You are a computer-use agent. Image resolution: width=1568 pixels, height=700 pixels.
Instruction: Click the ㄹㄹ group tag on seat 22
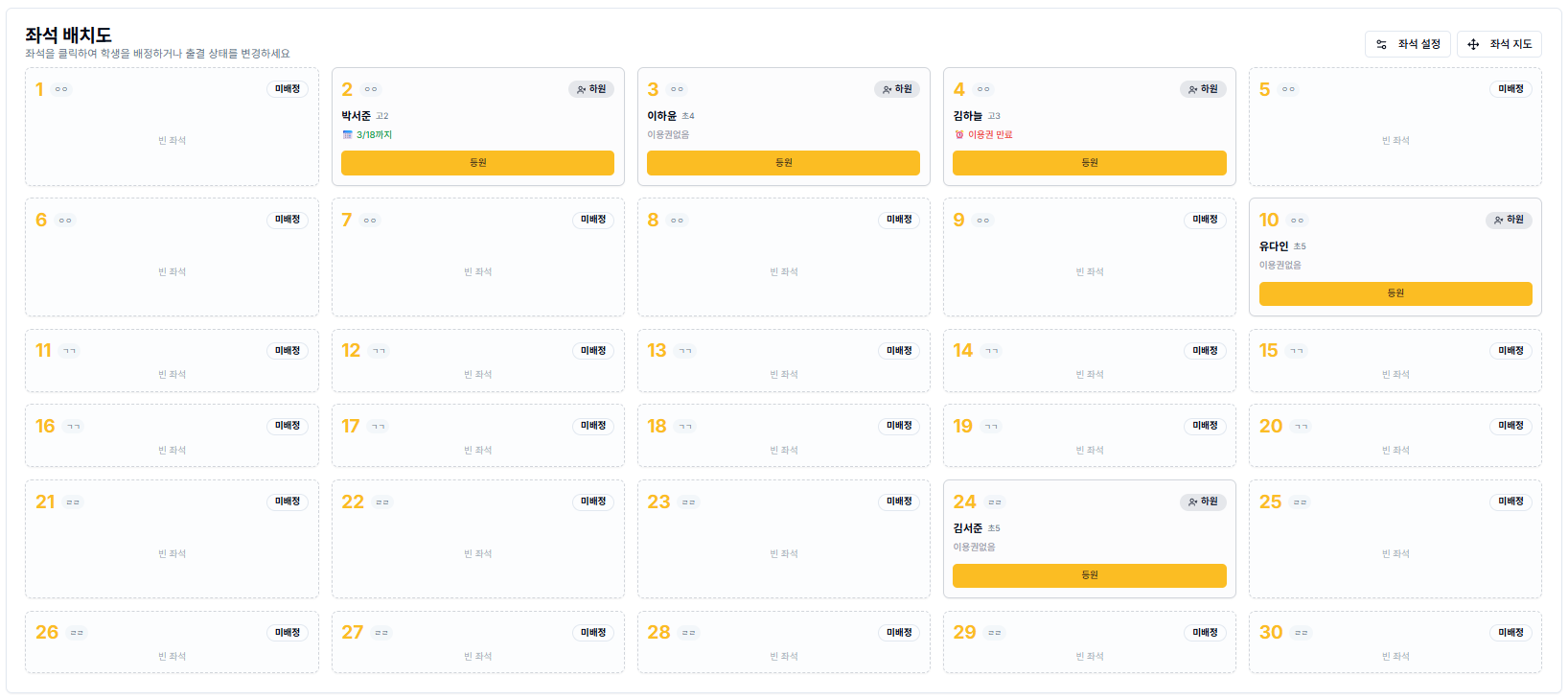pos(382,502)
